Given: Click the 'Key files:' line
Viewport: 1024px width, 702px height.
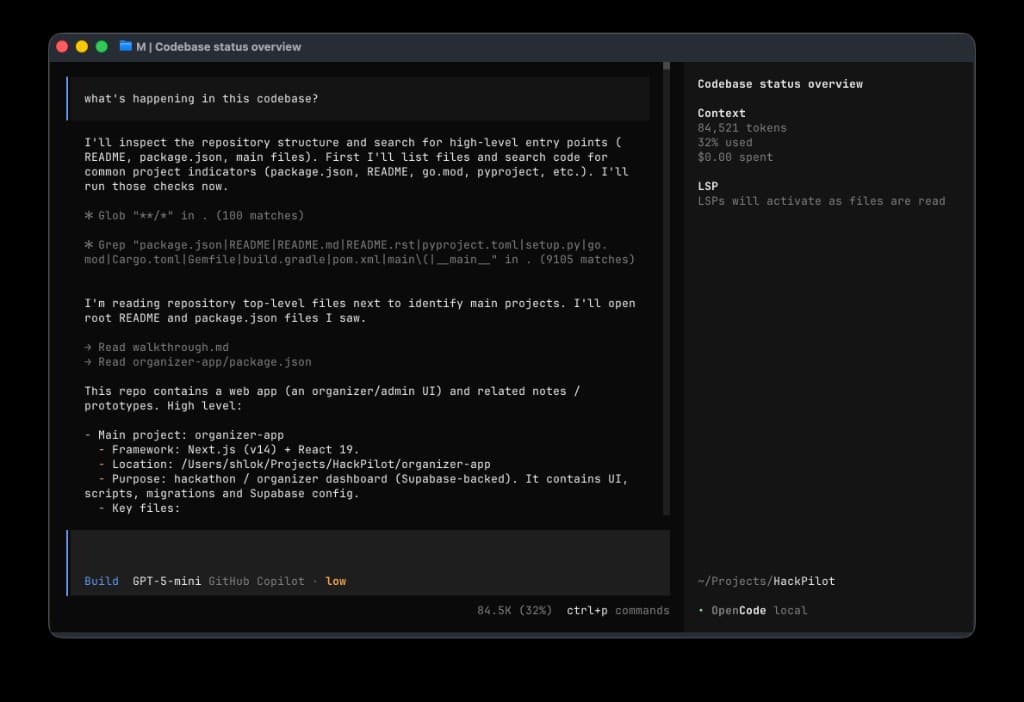Looking at the screenshot, I should tap(139, 508).
